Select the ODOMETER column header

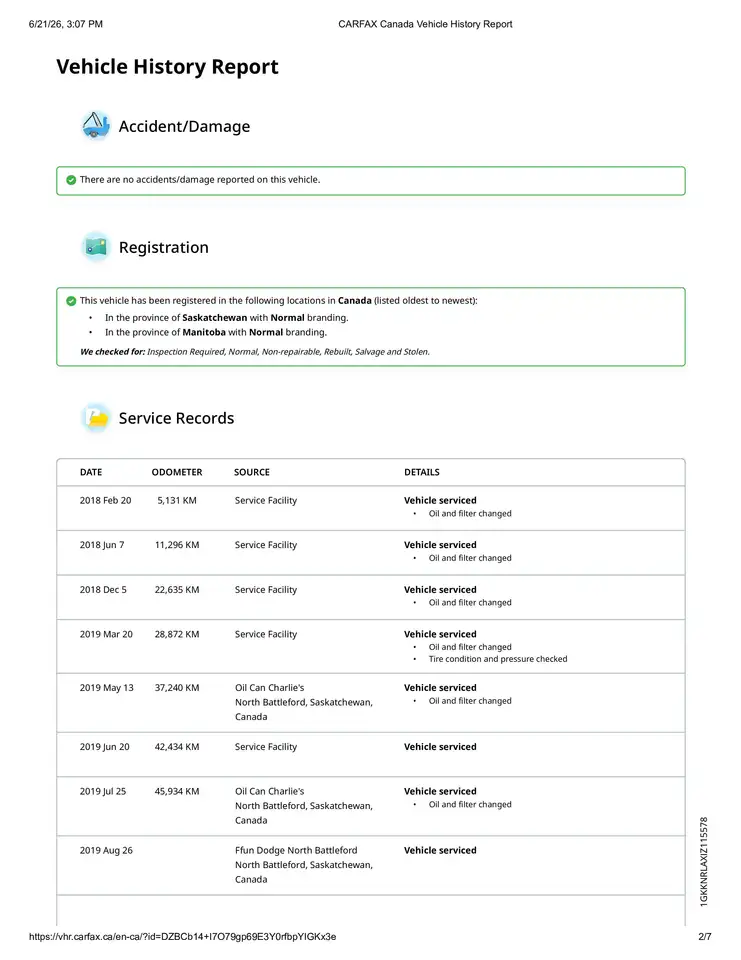pos(177,472)
